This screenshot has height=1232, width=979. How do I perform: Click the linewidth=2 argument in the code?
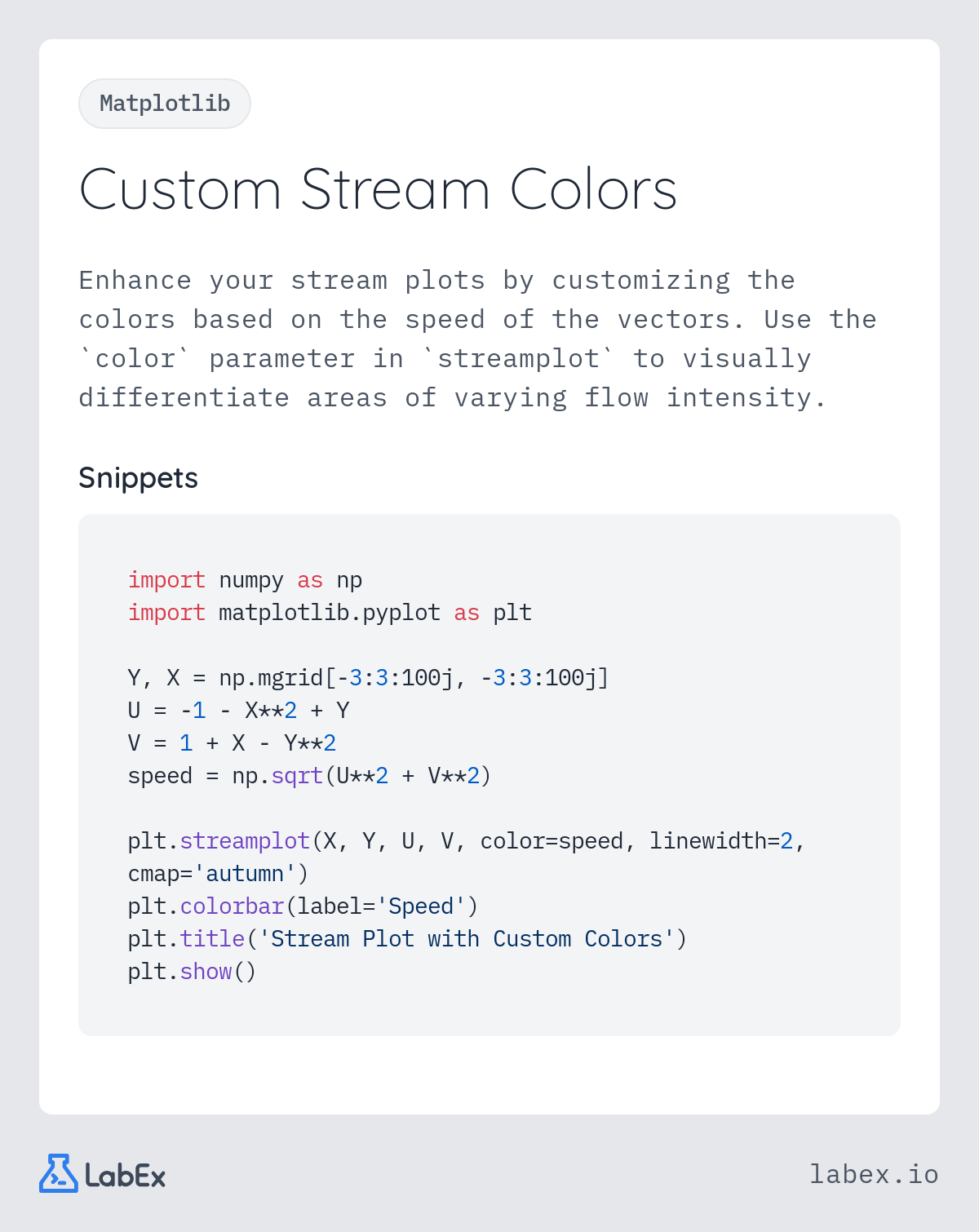pos(721,841)
